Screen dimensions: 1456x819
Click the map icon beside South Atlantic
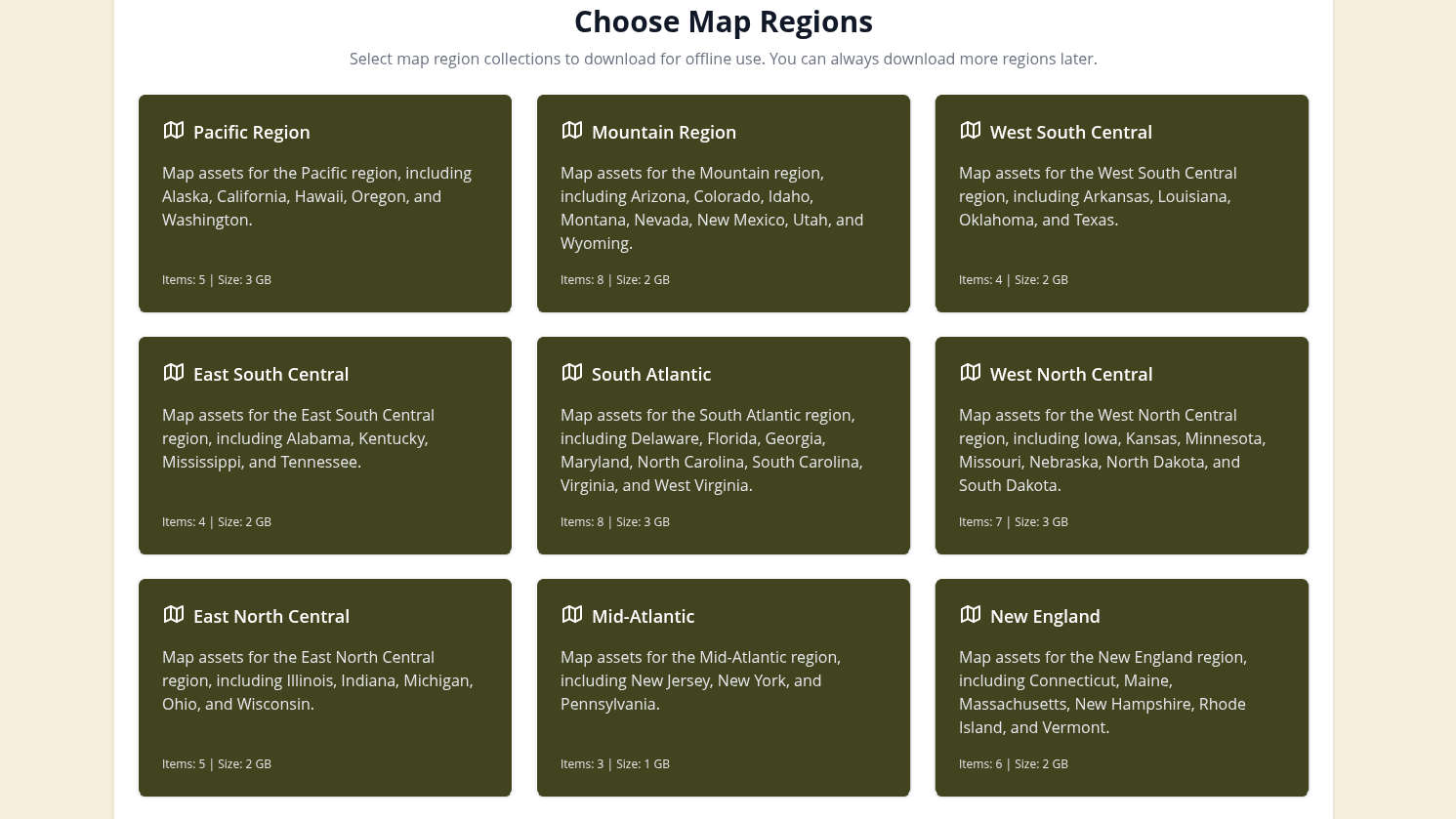572,372
